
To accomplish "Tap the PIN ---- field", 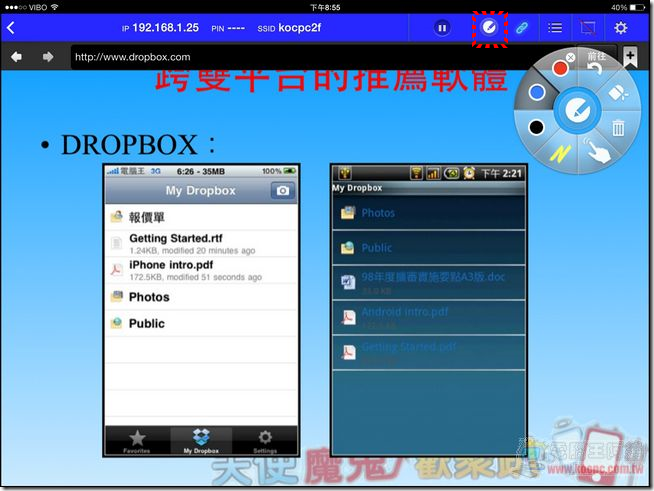I will [228, 28].
